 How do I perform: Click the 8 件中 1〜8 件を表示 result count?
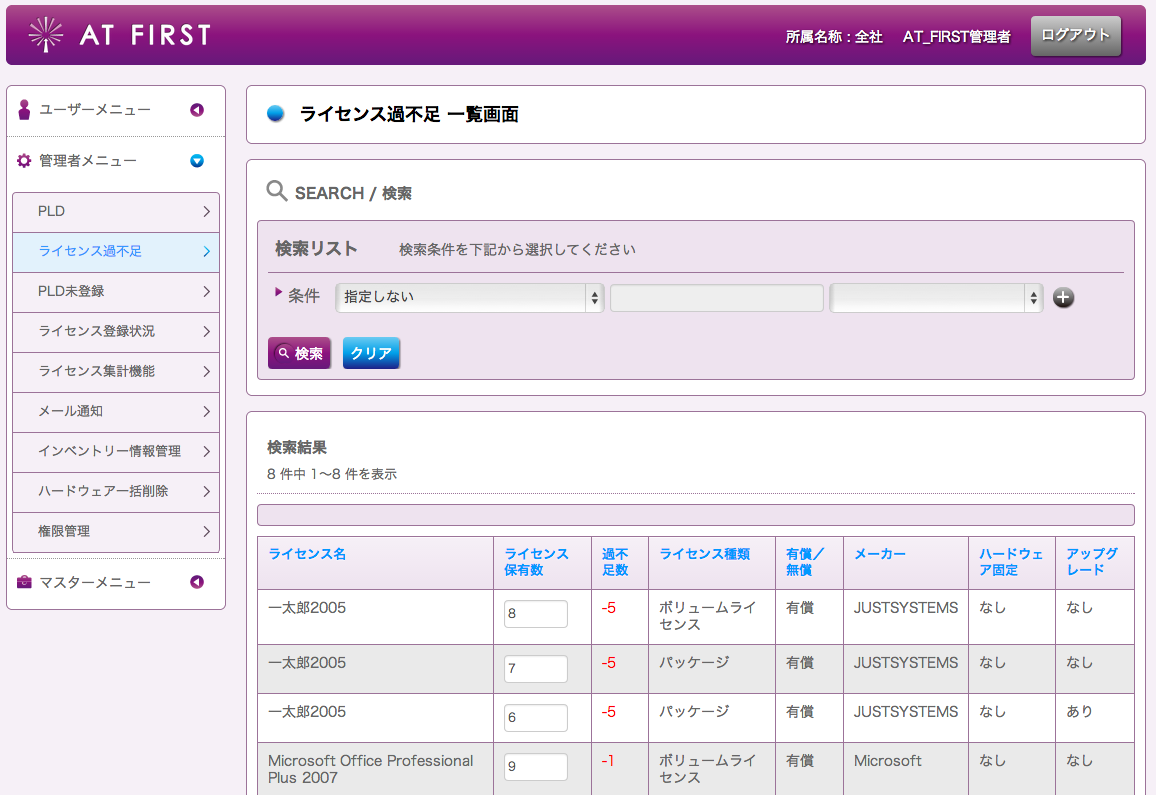332,474
